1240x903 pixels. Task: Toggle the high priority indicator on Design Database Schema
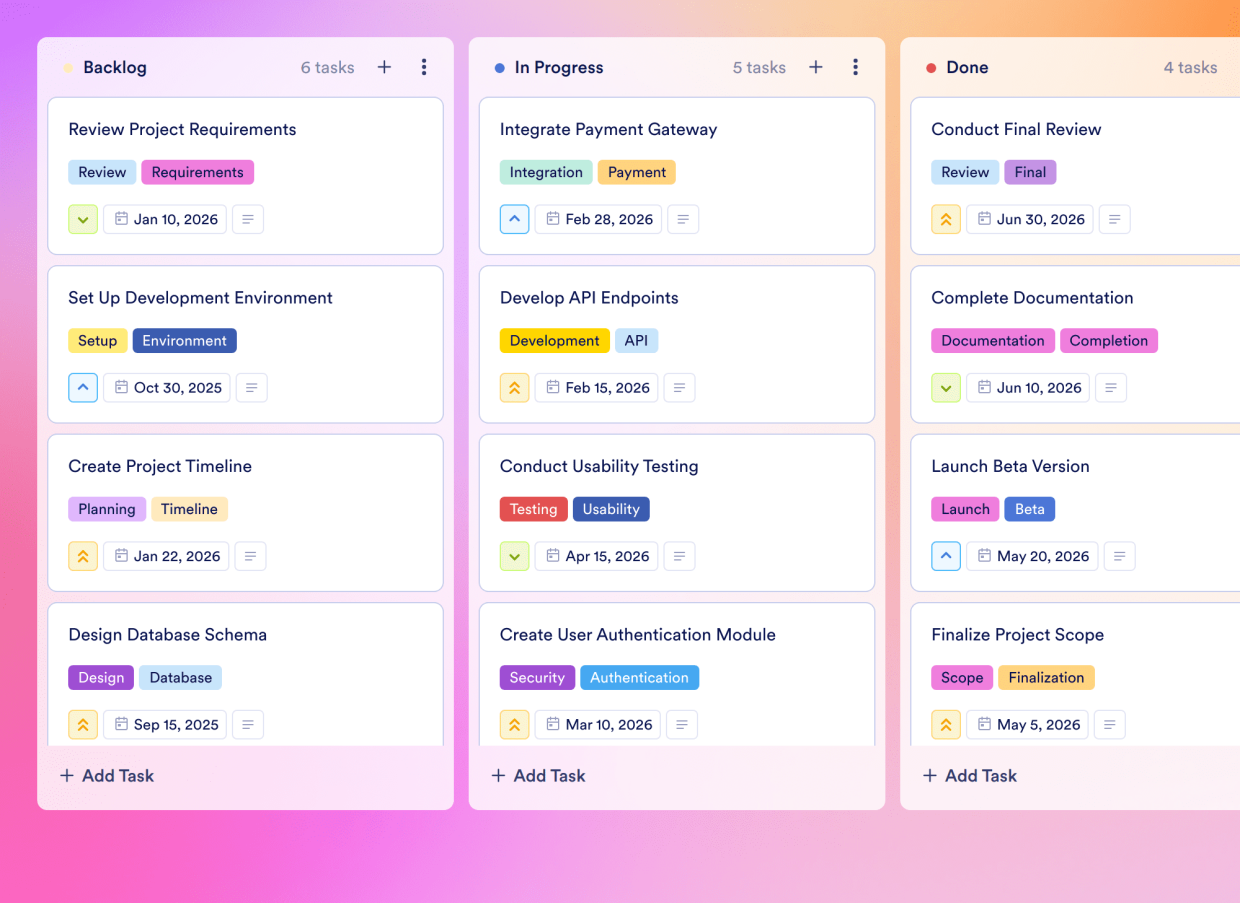pos(83,724)
